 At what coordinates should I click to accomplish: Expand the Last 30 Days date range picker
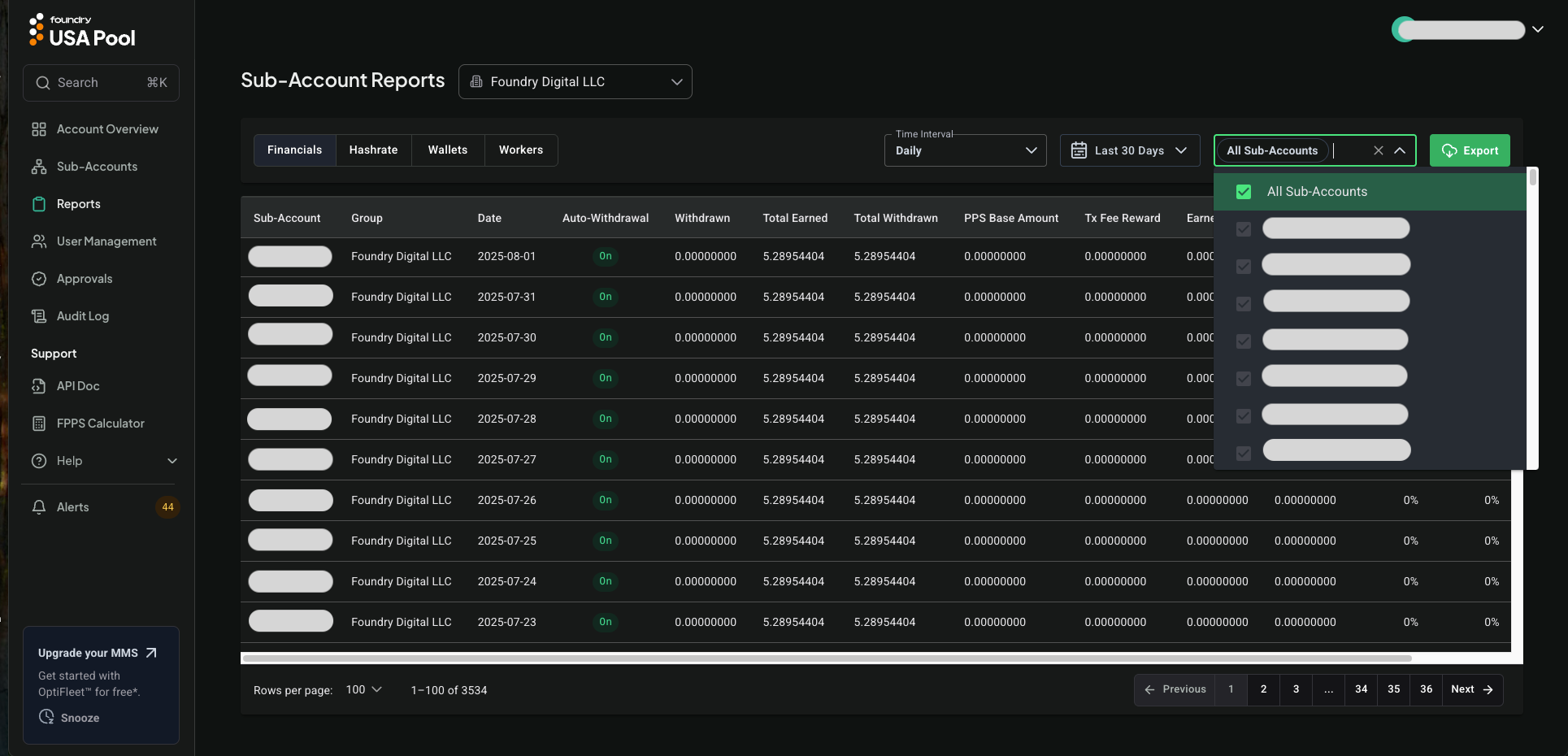pos(1129,150)
